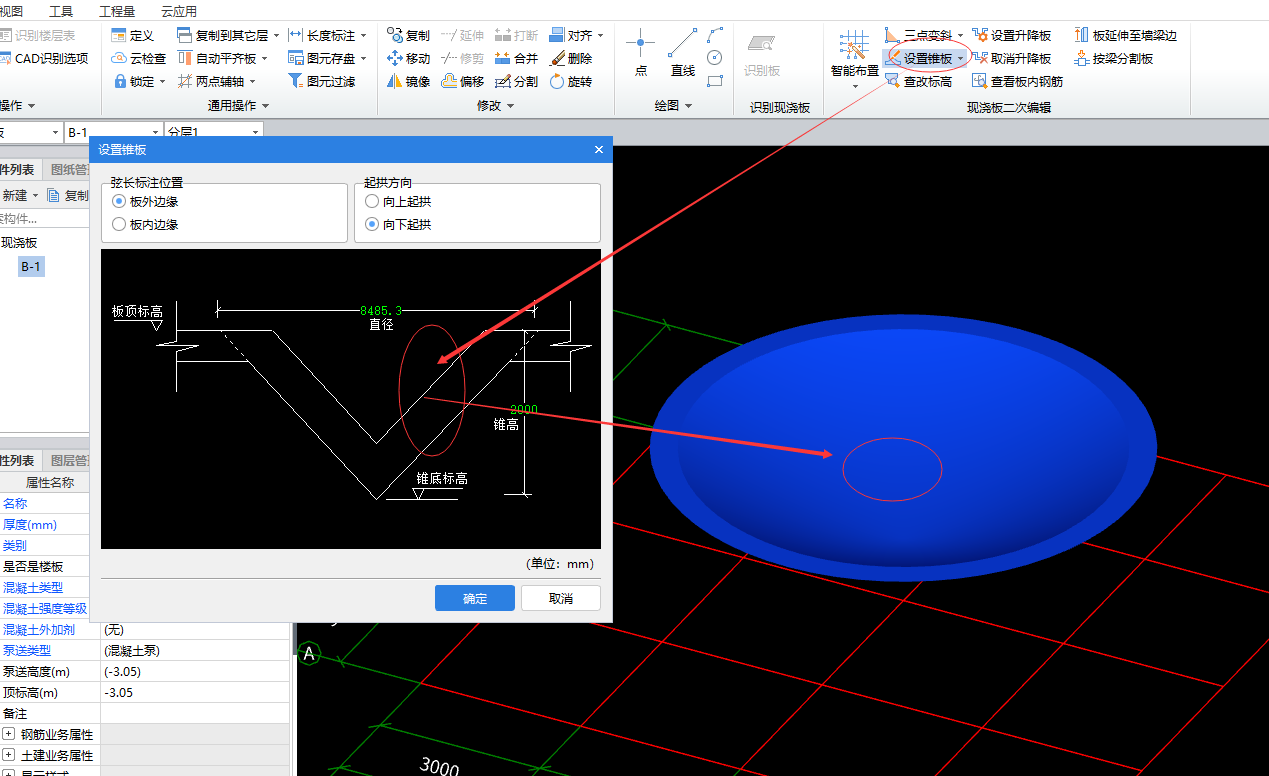Viewport: 1269px width, 776px height.
Task: Select the 分割 split tool
Action: pos(516,81)
